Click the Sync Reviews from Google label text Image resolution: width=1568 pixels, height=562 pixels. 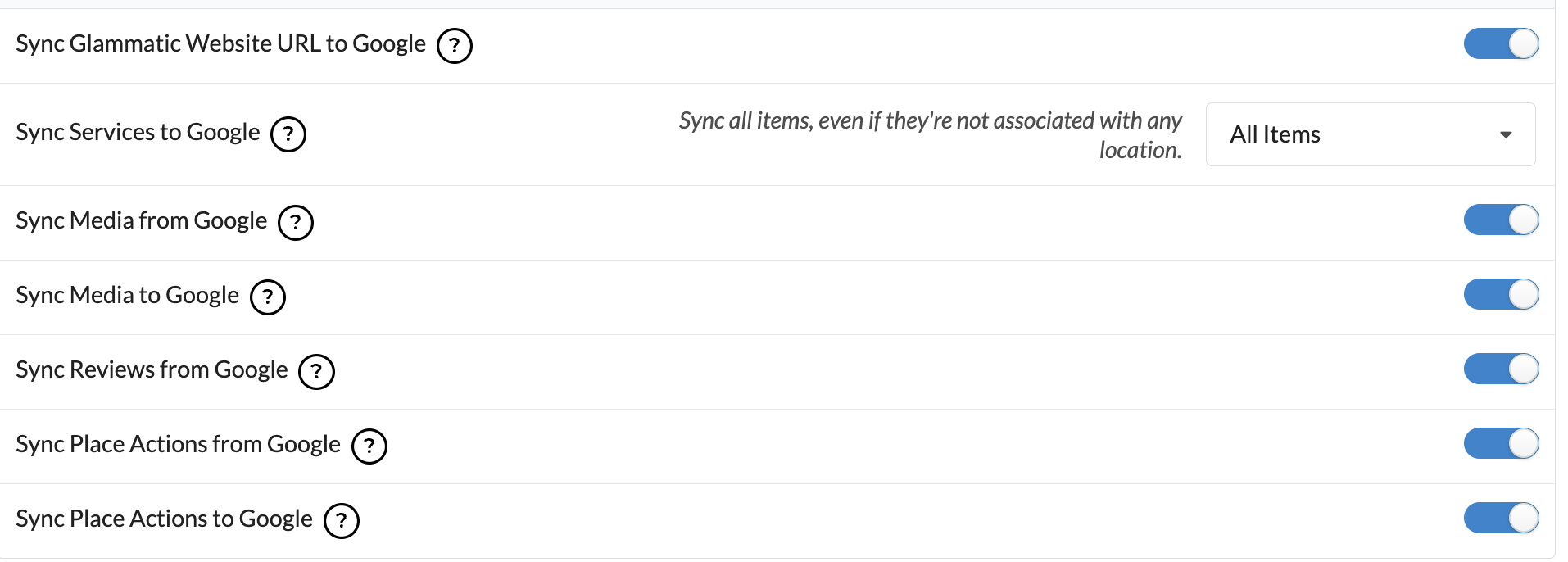click(152, 370)
